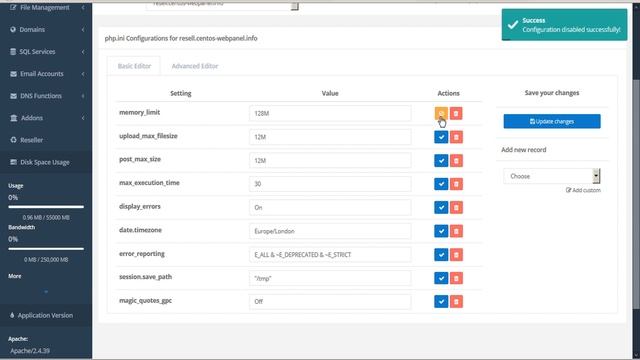Delete the max_execution_time setting
This screenshot has height=360, width=640.
pos(456,184)
